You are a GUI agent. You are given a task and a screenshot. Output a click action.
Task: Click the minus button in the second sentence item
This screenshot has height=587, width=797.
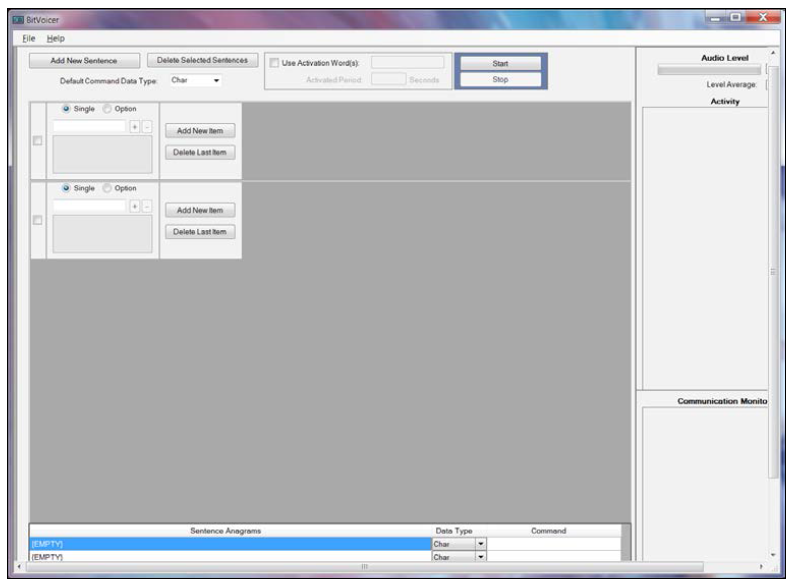pos(147,206)
